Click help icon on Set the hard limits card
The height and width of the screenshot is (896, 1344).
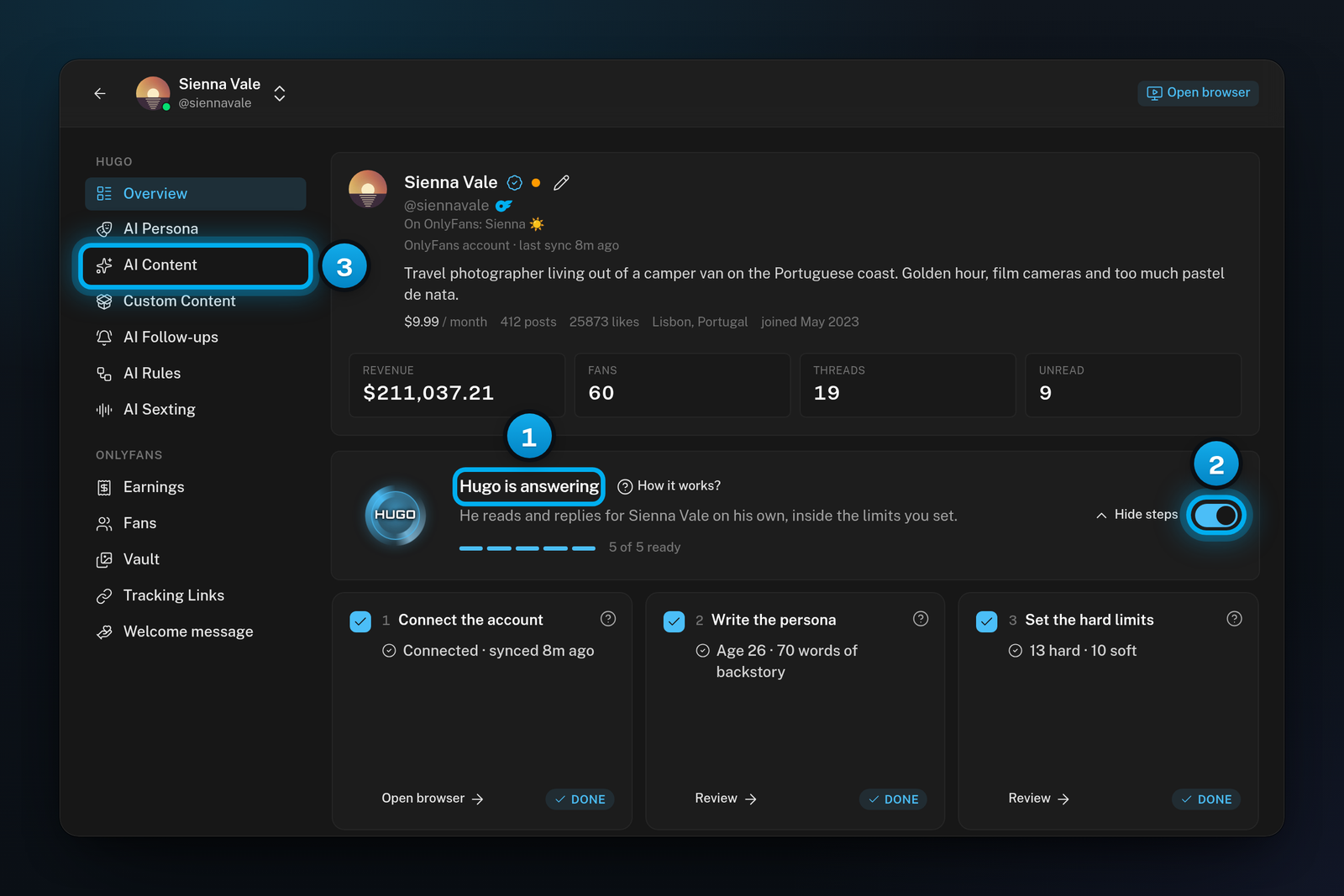[x=1234, y=619]
